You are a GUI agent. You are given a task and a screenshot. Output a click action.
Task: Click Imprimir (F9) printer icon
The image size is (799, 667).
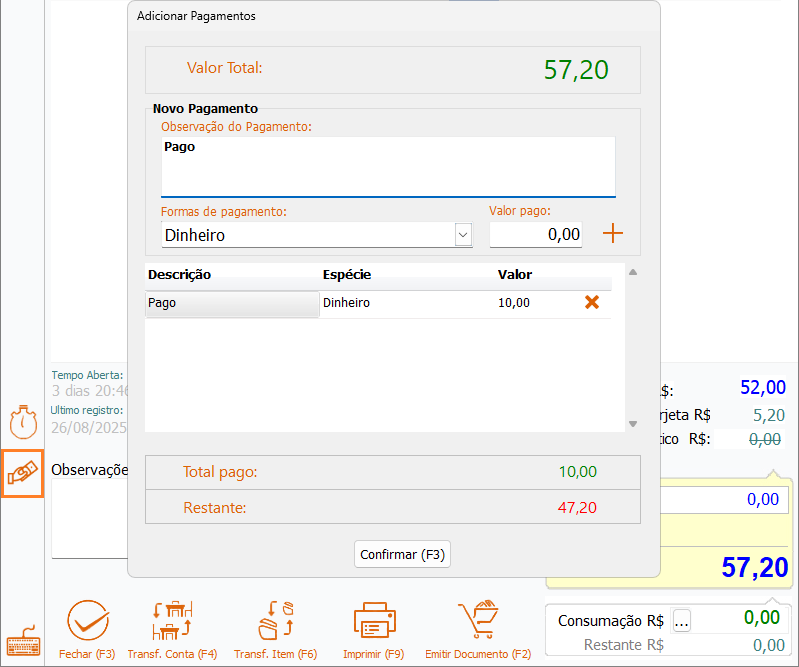376,622
